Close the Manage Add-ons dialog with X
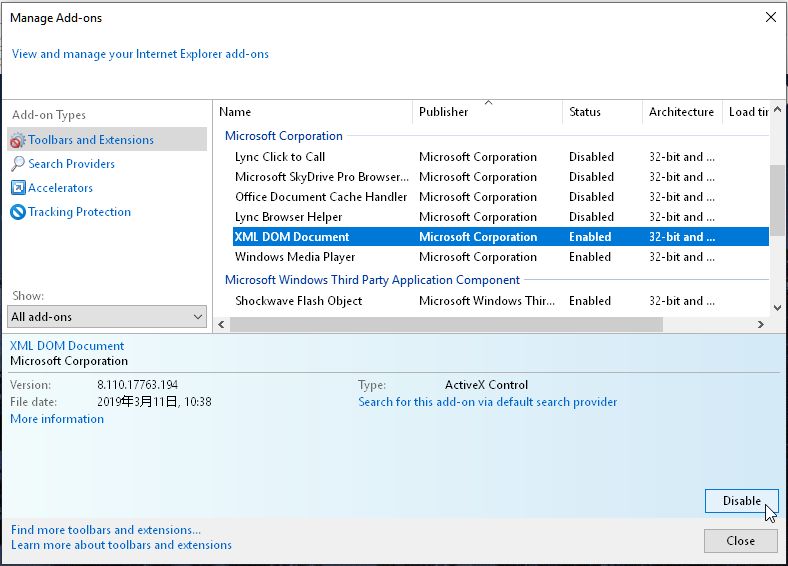788x566 pixels. coord(771,18)
